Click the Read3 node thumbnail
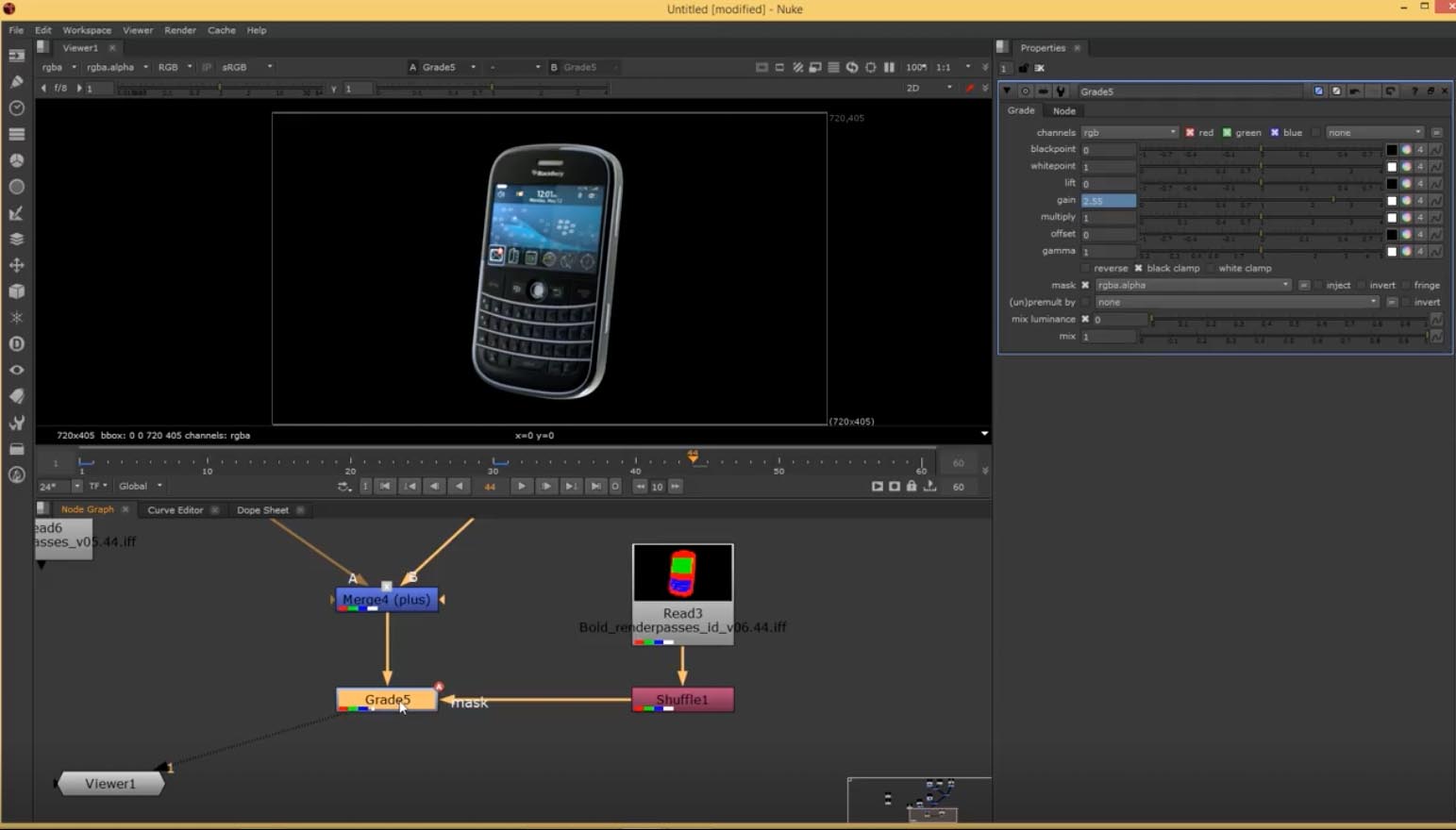This screenshot has height=830, width=1456. [682, 573]
